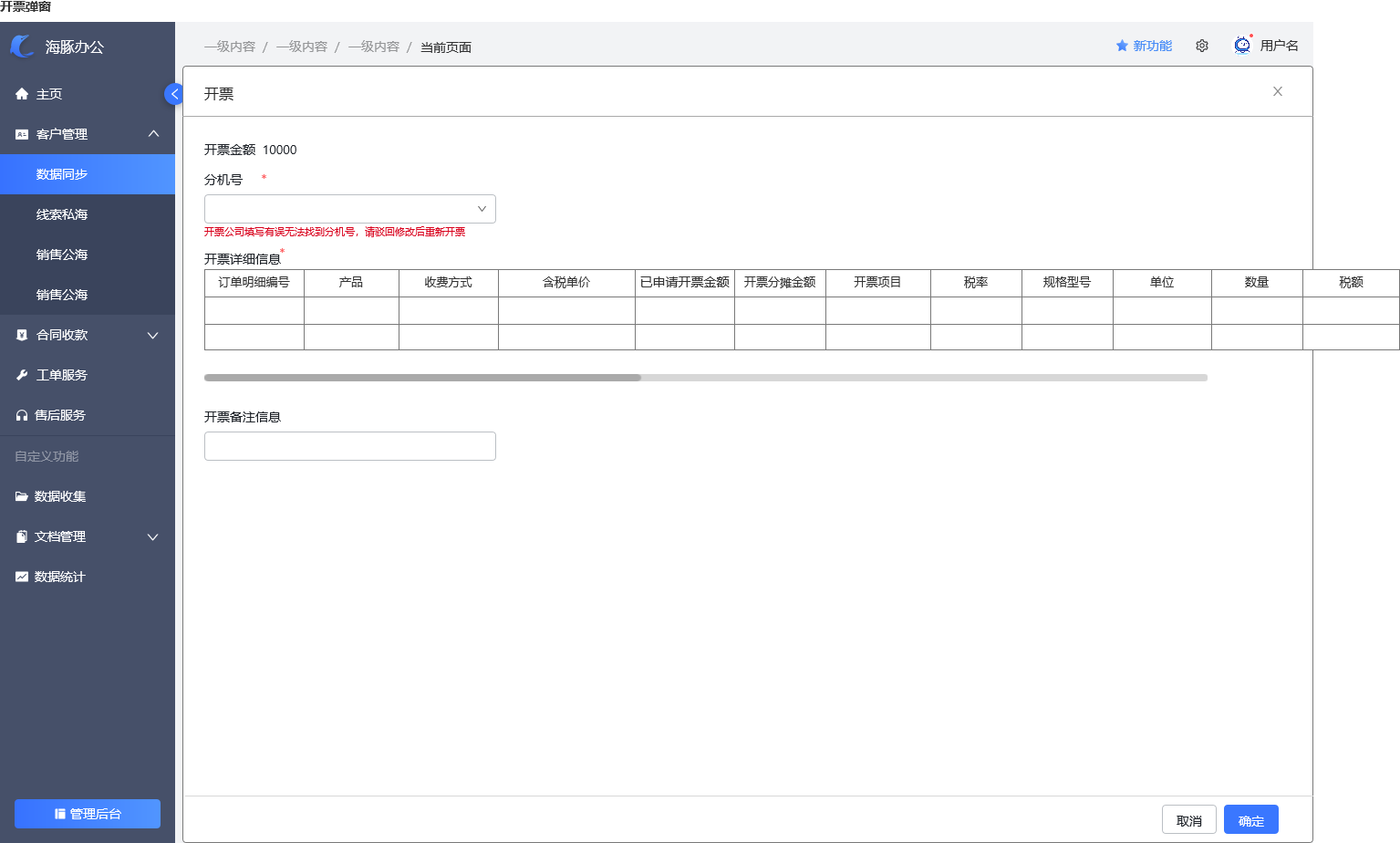Screen dimensions: 1400x843
Task: Click the 新功能 link
Action: [1153, 46]
